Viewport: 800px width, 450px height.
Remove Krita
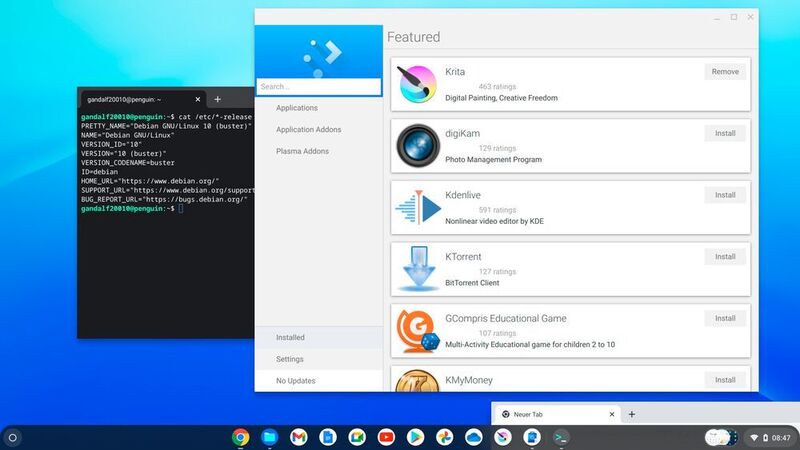click(x=725, y=71)
